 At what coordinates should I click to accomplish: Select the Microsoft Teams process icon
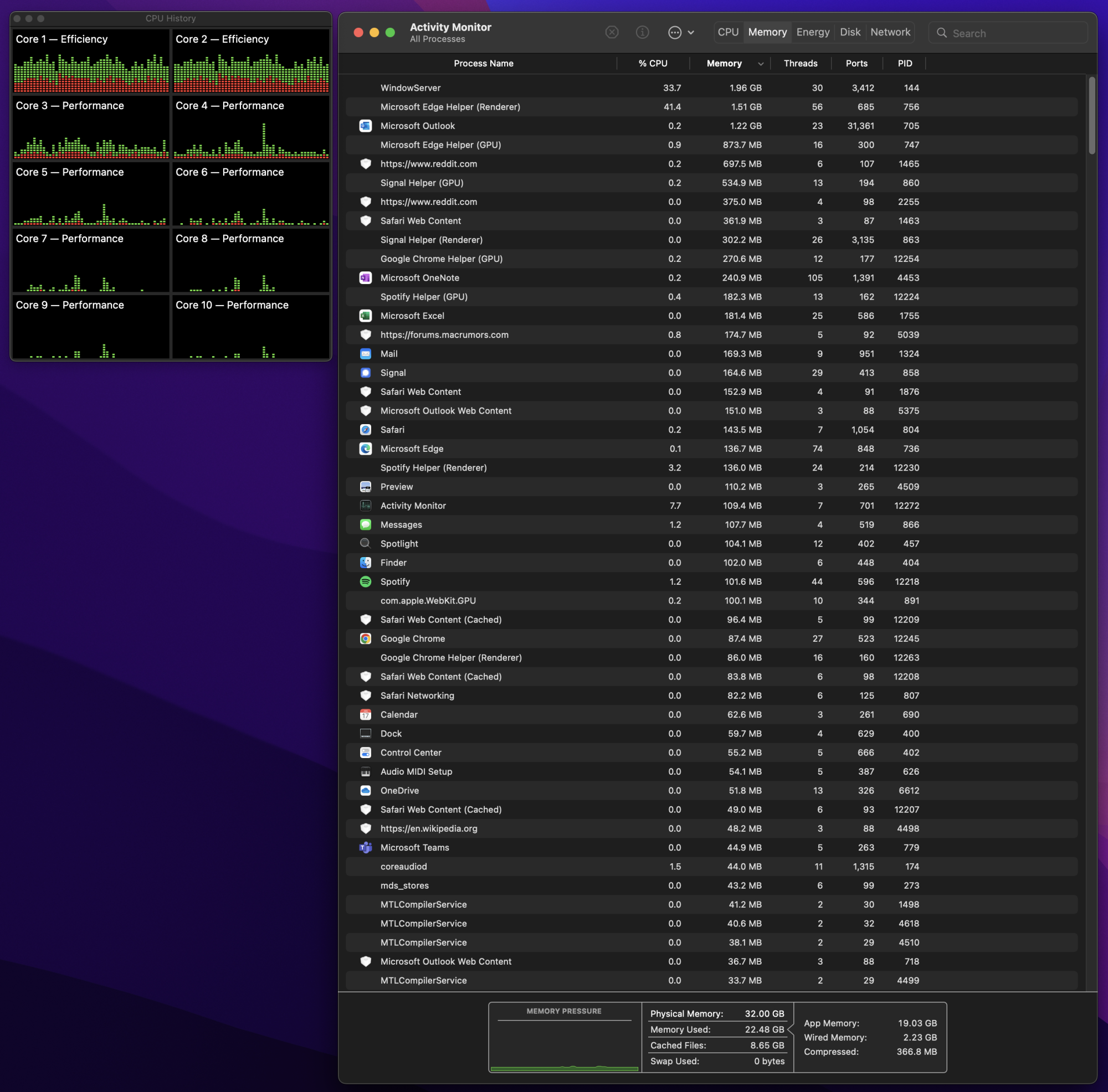(x=365, y=847)
